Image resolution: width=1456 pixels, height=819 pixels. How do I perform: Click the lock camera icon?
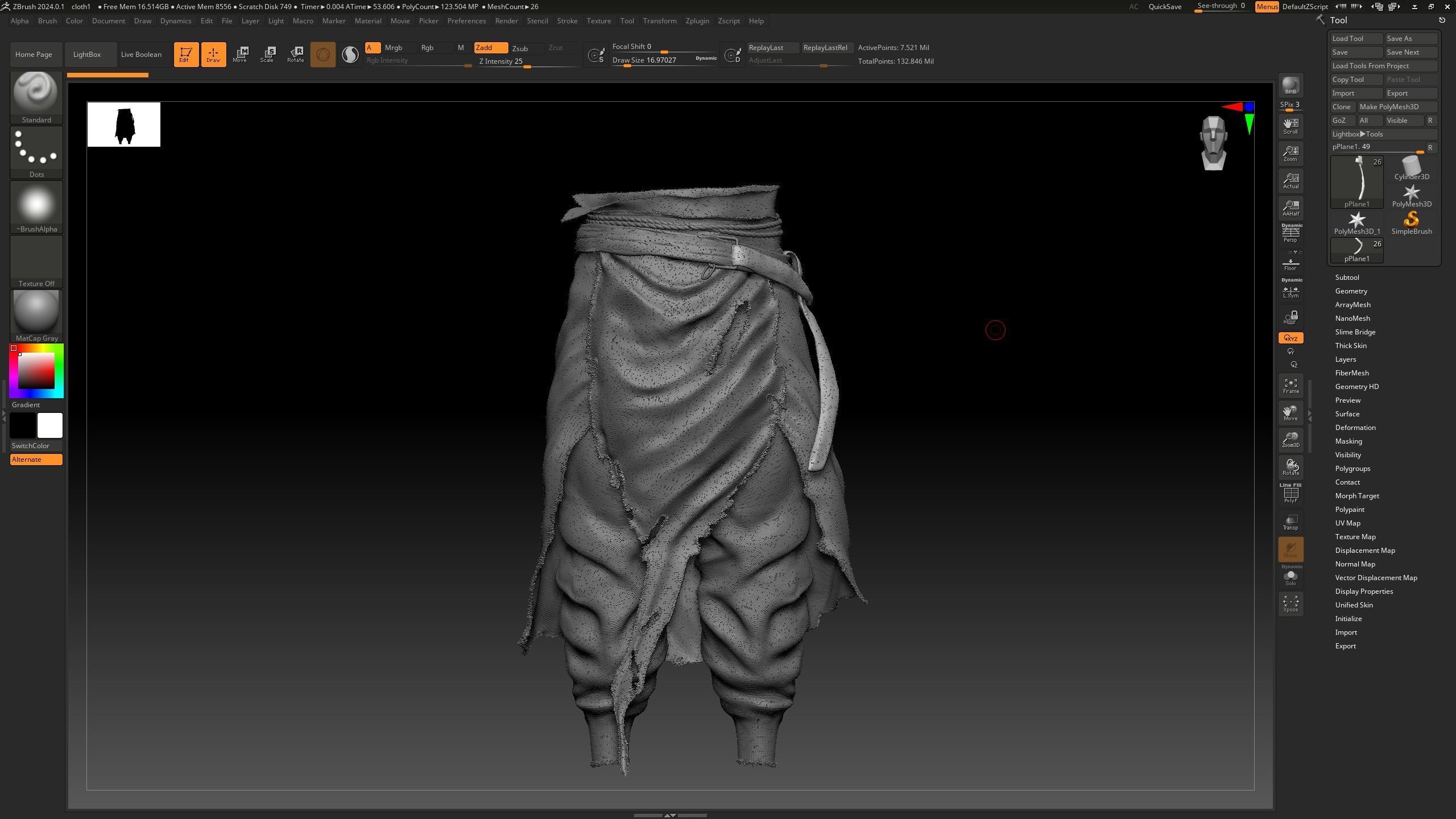[1290, 317]
